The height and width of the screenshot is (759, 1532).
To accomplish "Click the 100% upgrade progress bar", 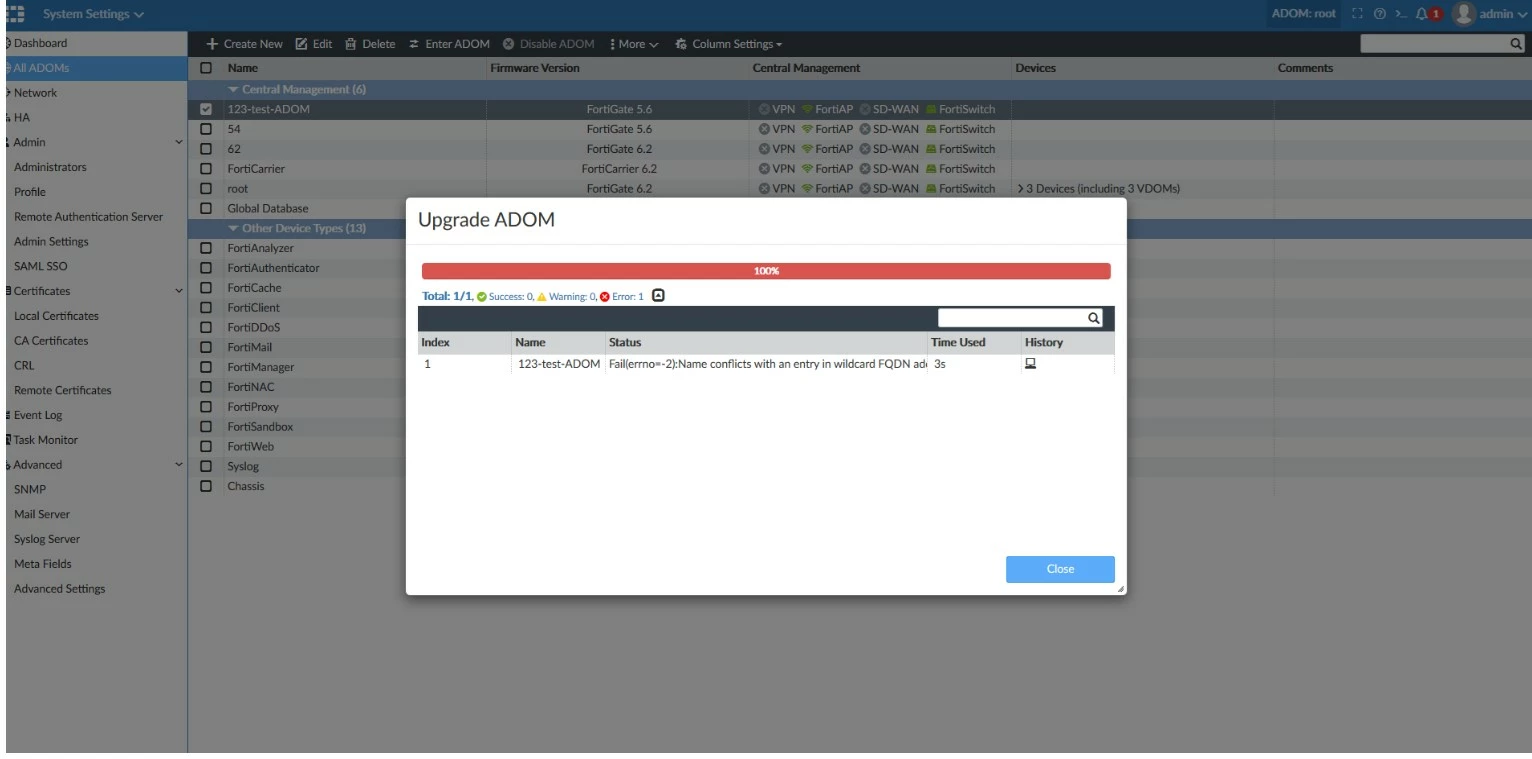I will (x=766, y=271).
